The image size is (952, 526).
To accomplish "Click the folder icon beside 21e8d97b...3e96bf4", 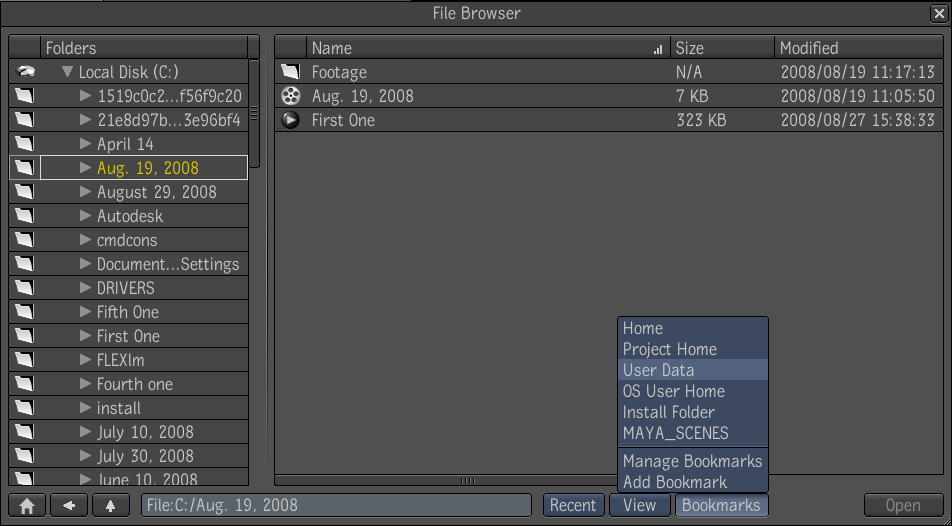I will click(x=24, y=120).
